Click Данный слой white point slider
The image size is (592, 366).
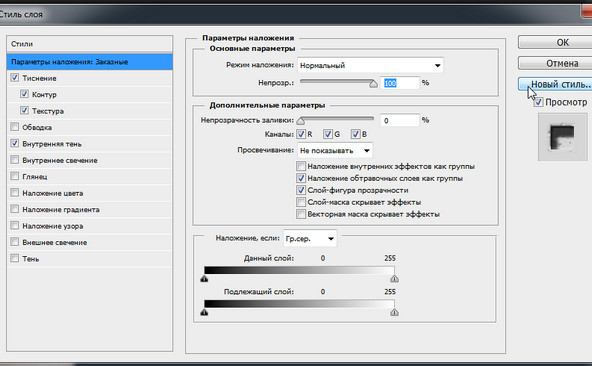395,279
